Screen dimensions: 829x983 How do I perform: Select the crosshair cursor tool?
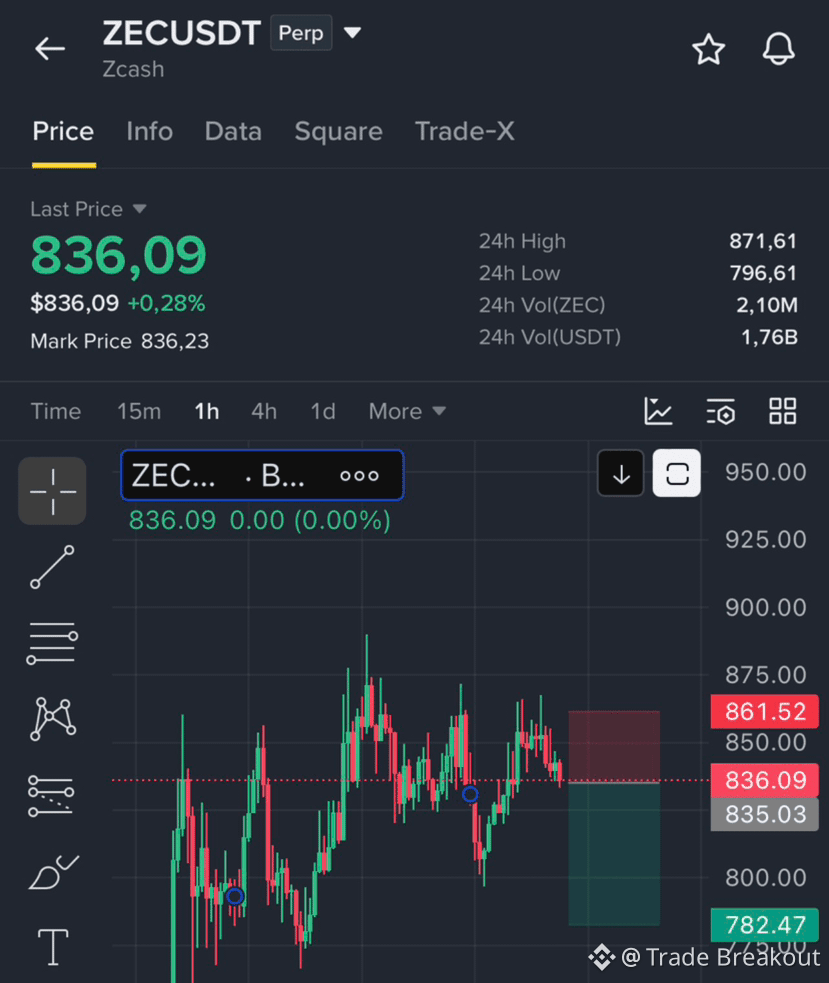(53, 491)
